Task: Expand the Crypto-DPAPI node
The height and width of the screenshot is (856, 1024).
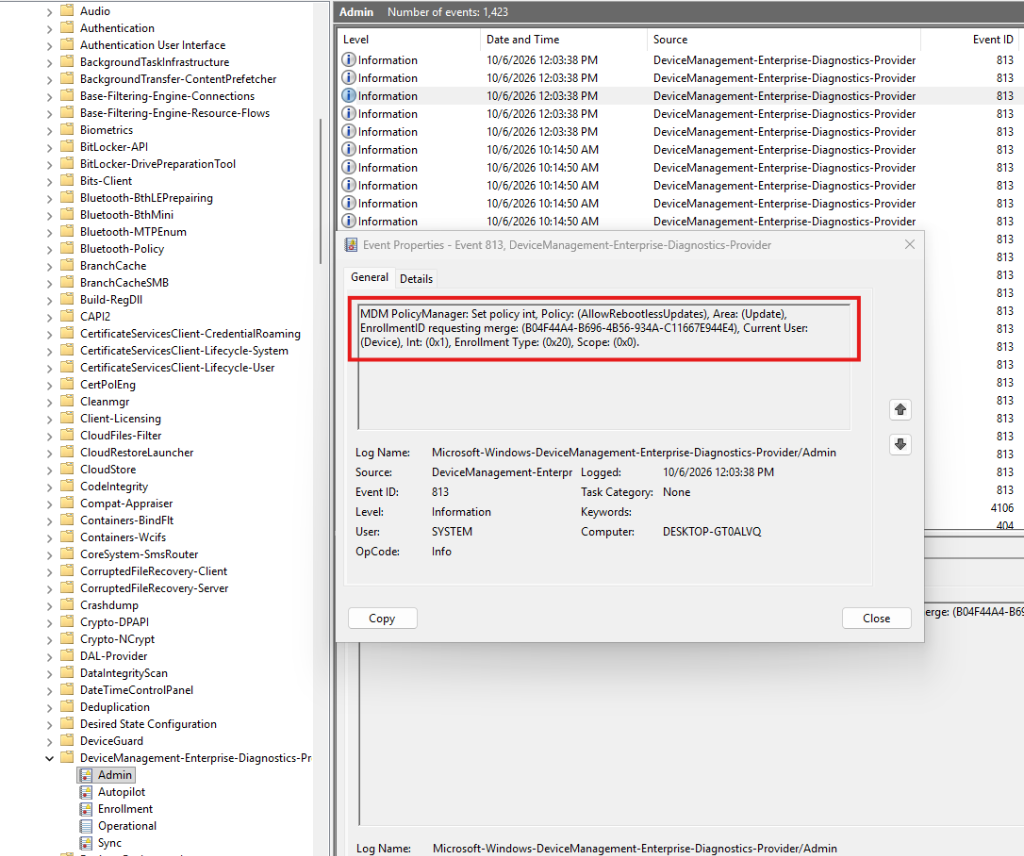Action: (50, 623)
